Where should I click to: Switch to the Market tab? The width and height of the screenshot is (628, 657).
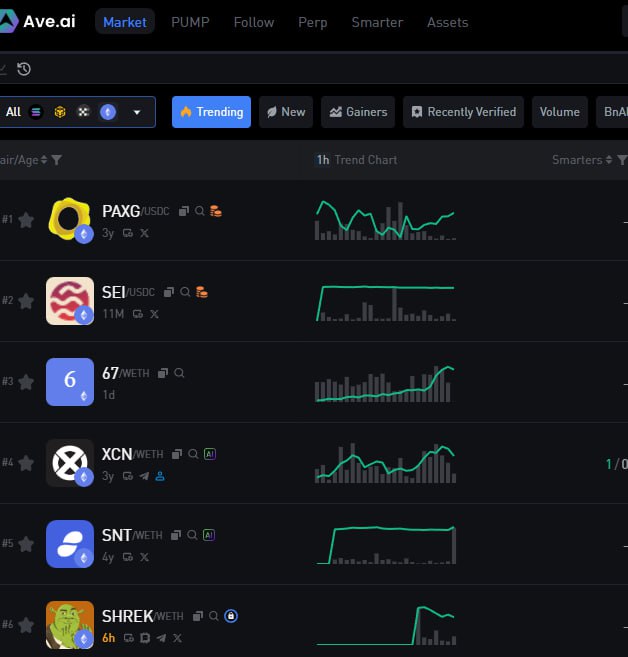click(125, 22)
